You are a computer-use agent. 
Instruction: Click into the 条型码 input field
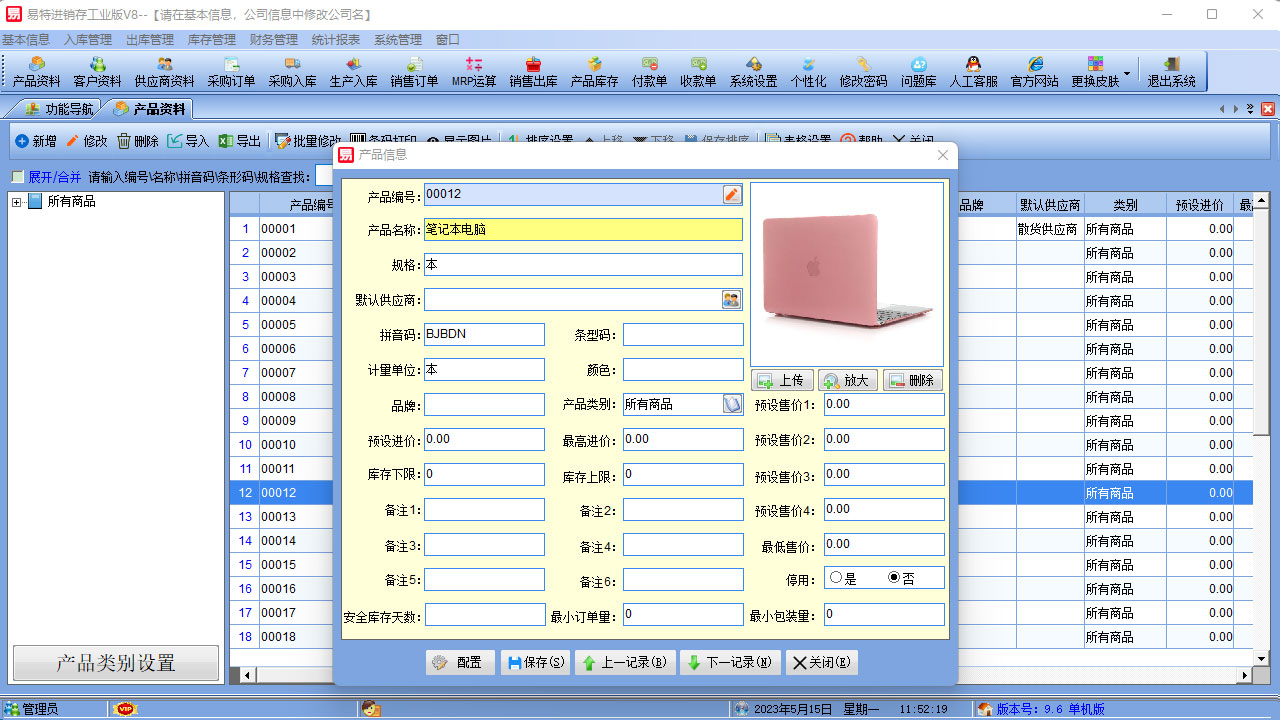[683, 334]
